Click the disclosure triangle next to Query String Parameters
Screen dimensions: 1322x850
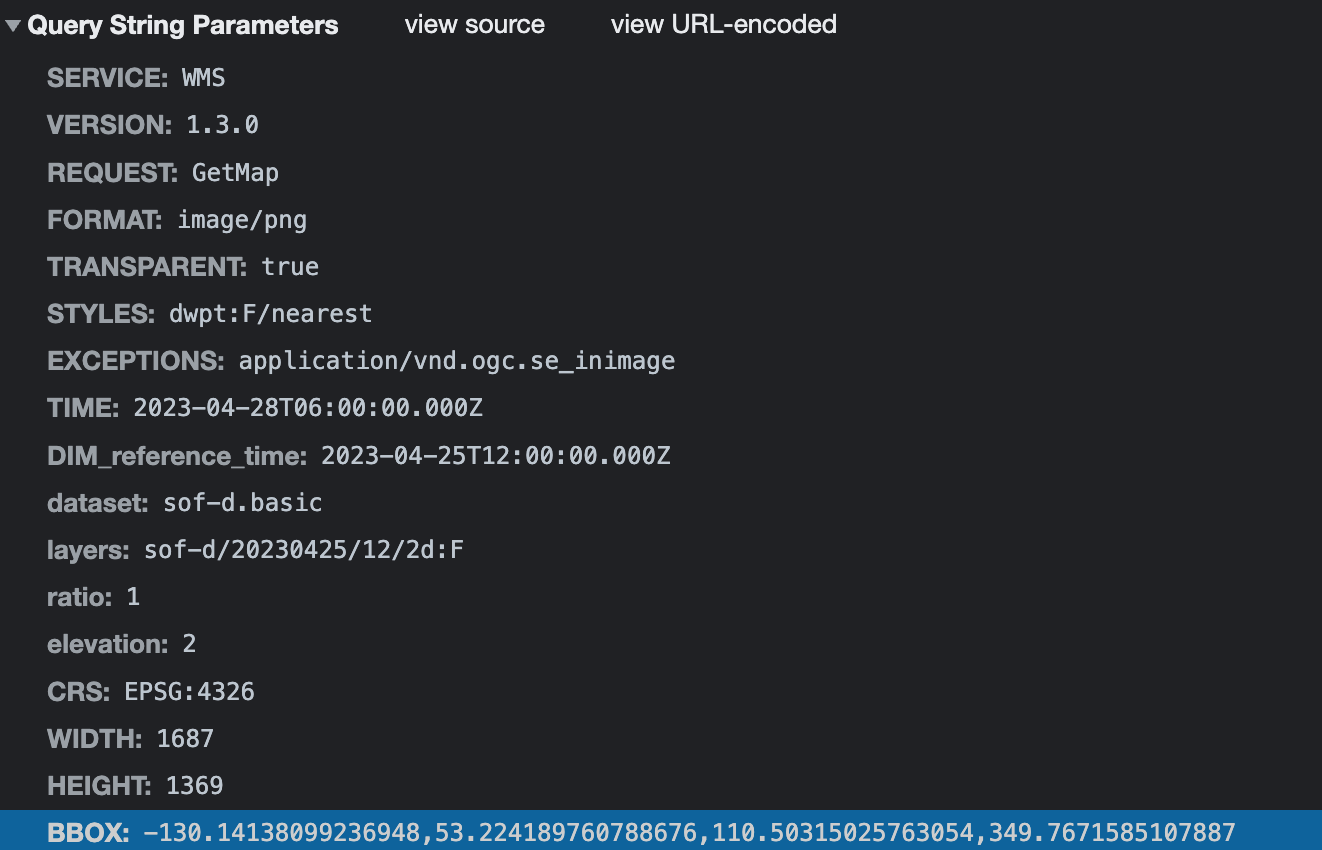13,25
